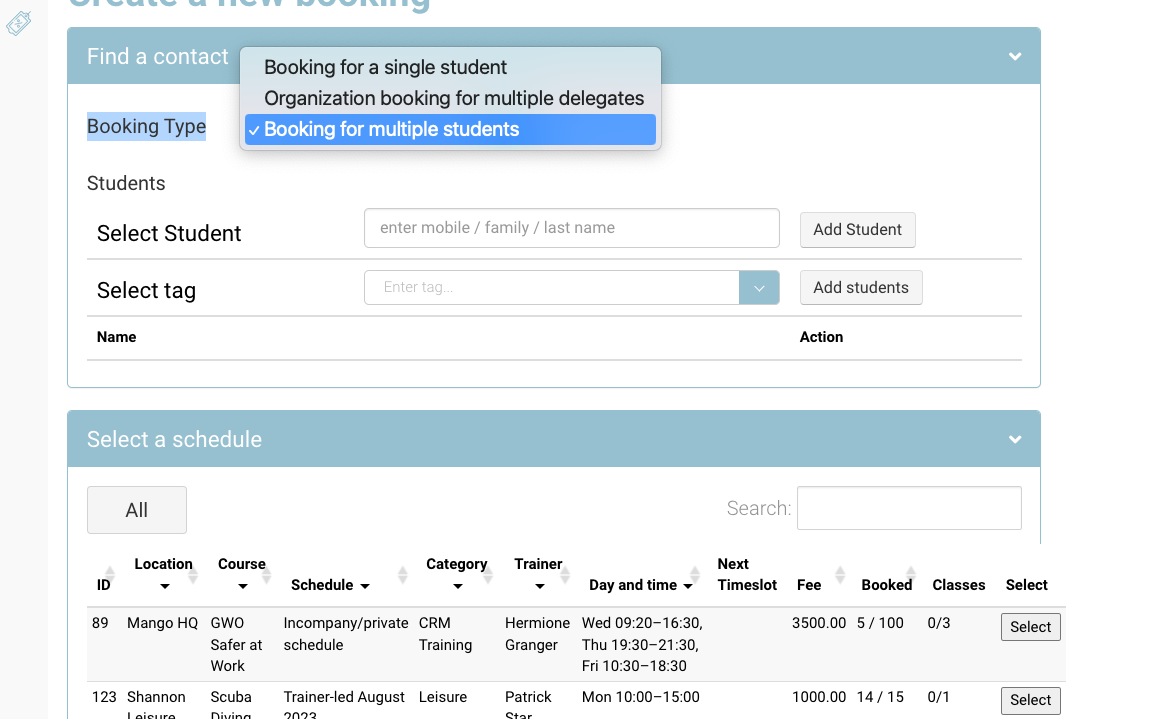Screen dimensions: 1170x719
Task: Click the Select Student search field
Action: coord(571,228)
